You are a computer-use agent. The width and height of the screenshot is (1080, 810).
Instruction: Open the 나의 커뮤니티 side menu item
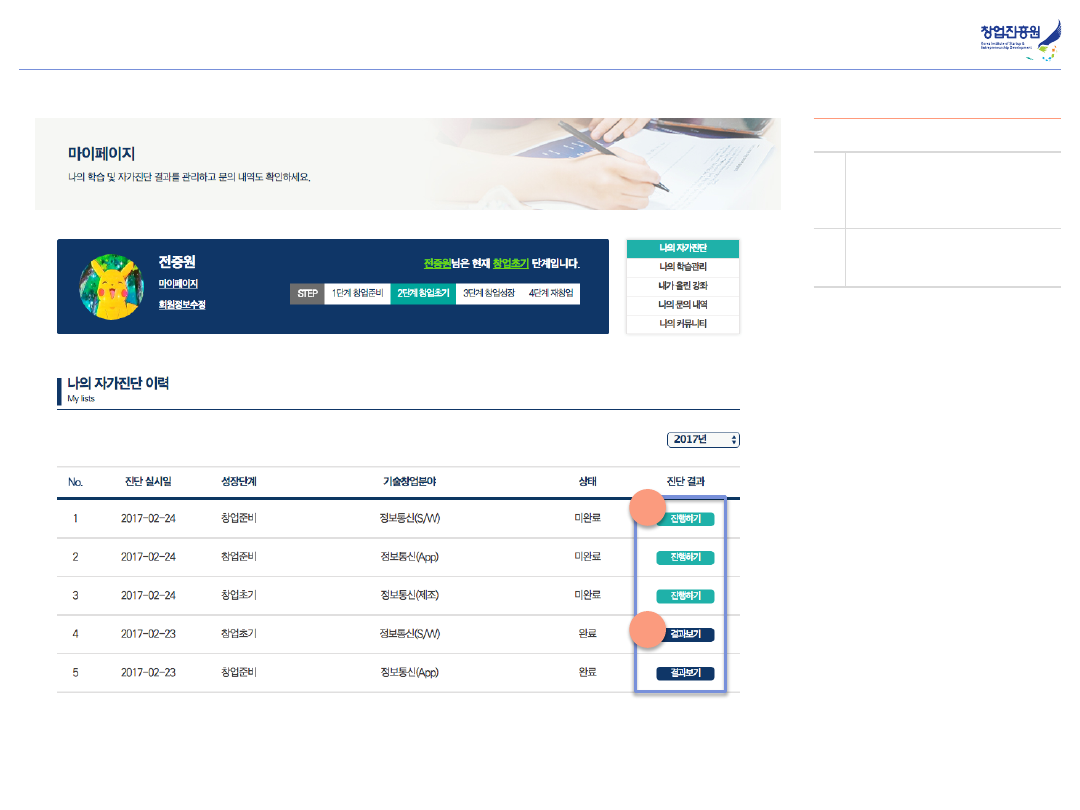pyautogui.click(x=683, y=324)
